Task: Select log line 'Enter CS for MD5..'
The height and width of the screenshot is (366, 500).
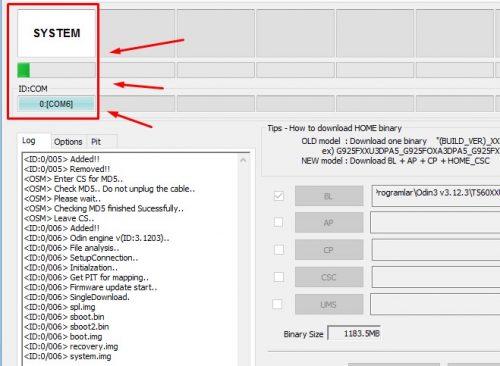Action: click(73, 179)
